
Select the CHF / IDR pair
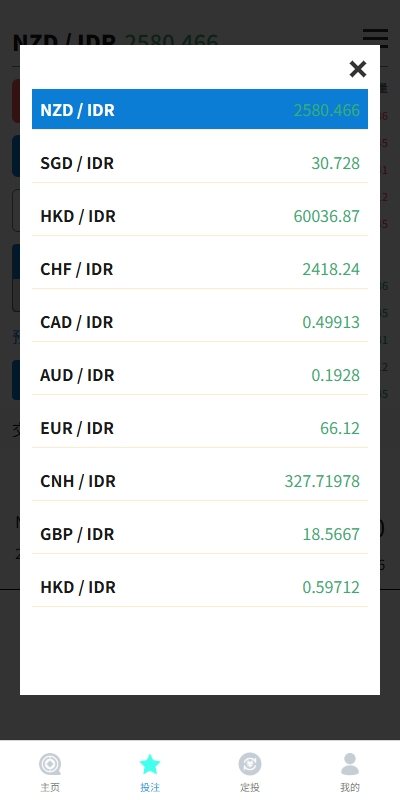(x=200, y=269)
